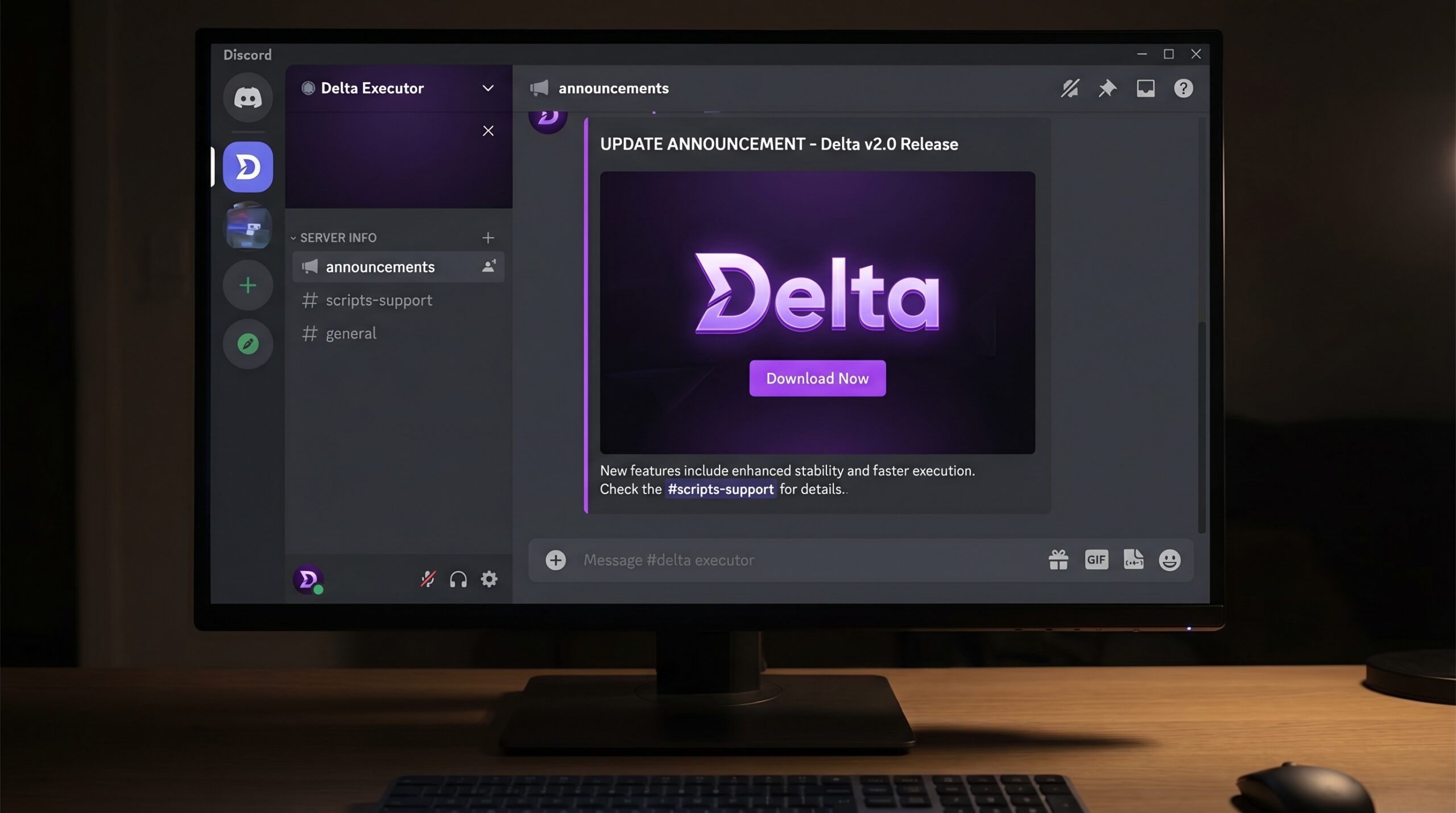The height and width of the screenshot is (813, 1456).
Task: Open Explore Discoverable Servers compass icon
Action: (247, 344)
